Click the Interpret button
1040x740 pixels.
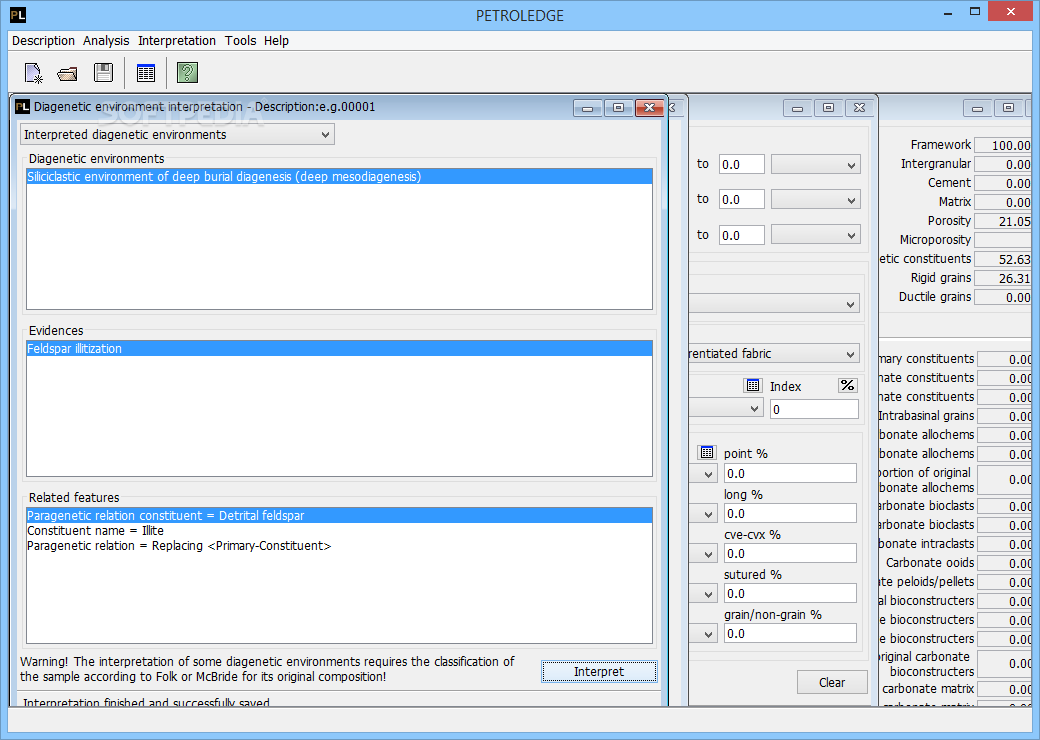pyautogui.click(x=599, y=671)
